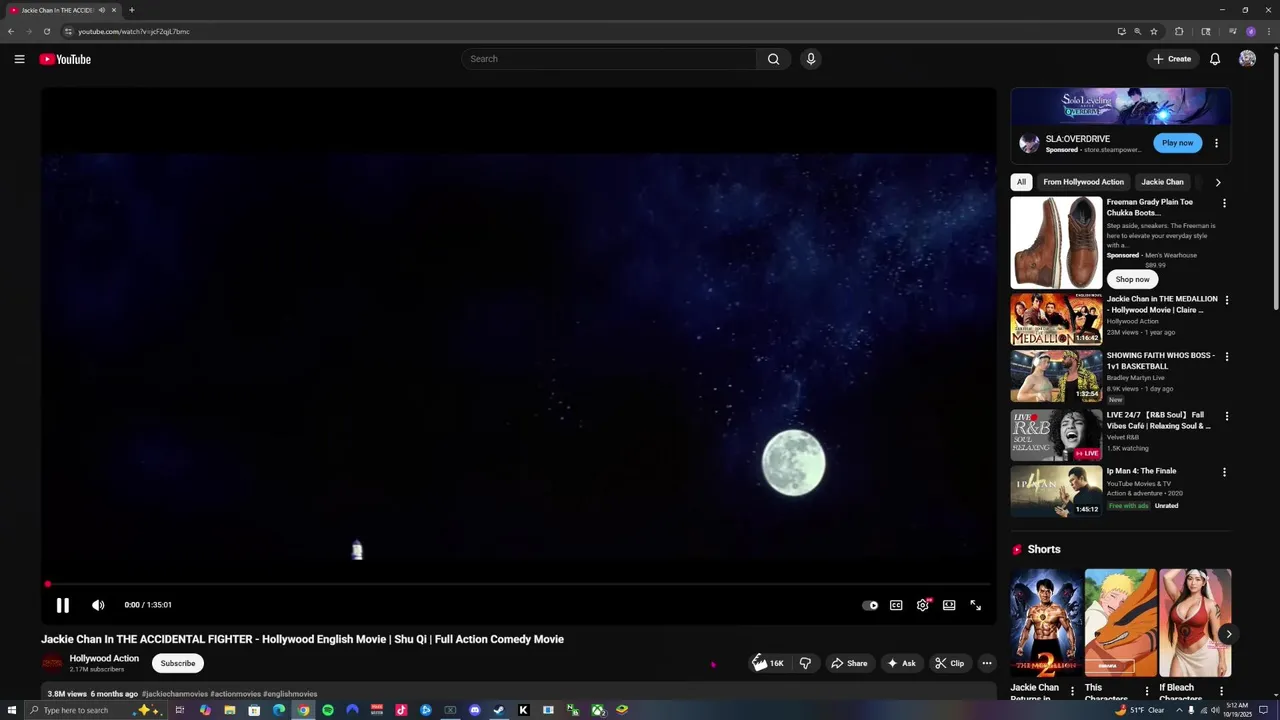
Task: Open the LIVE 24/7 R&B Soul stream
Action: tap(1056, 435)
